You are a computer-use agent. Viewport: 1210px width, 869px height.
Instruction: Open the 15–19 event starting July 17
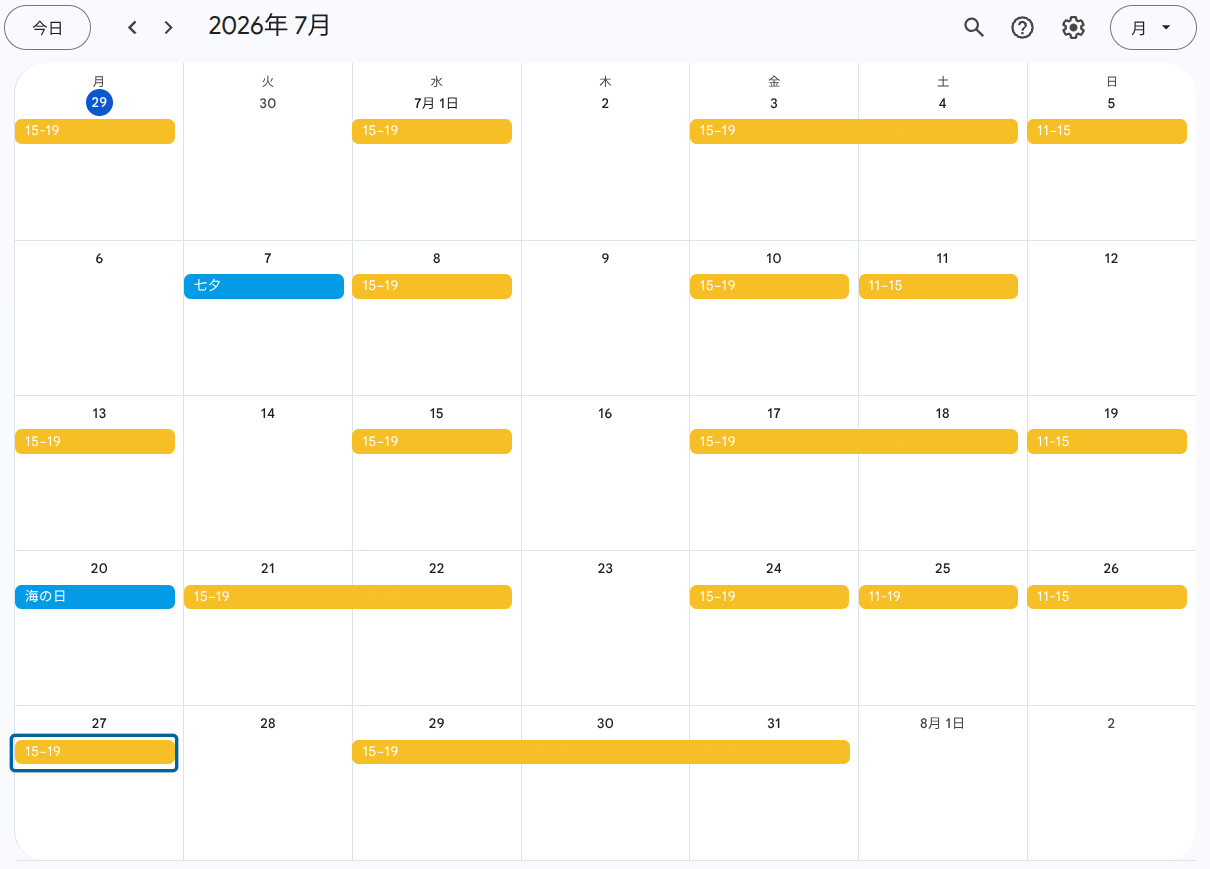tap(854, 441)
